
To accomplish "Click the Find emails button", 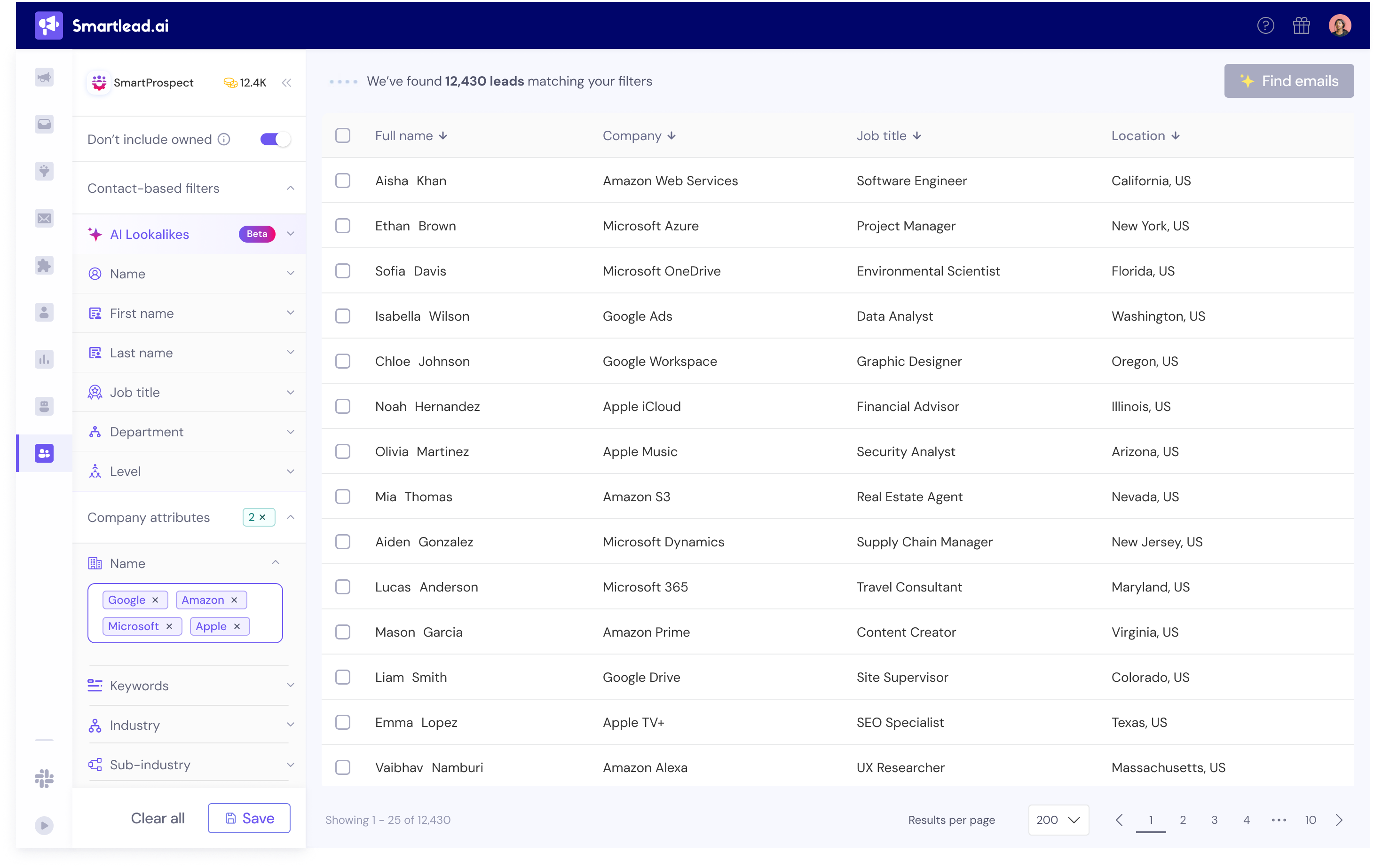I will (1288, 81).
